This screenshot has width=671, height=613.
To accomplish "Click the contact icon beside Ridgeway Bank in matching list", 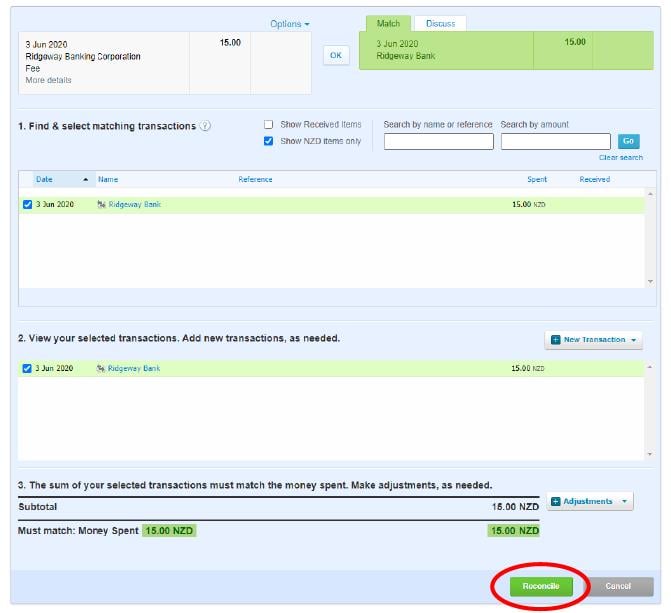I will 101,204.
